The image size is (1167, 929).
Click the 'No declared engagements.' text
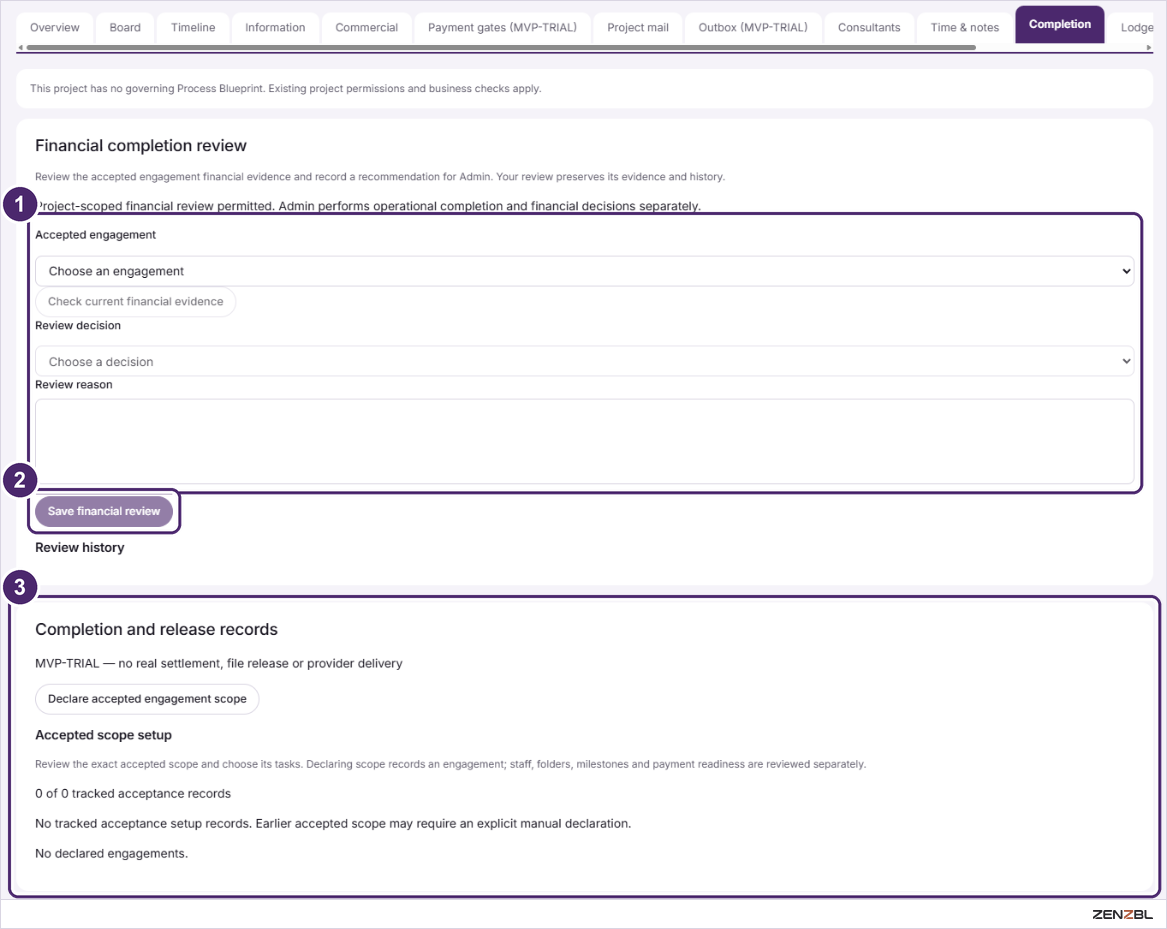pyautogui.click(x=112, y=854)
